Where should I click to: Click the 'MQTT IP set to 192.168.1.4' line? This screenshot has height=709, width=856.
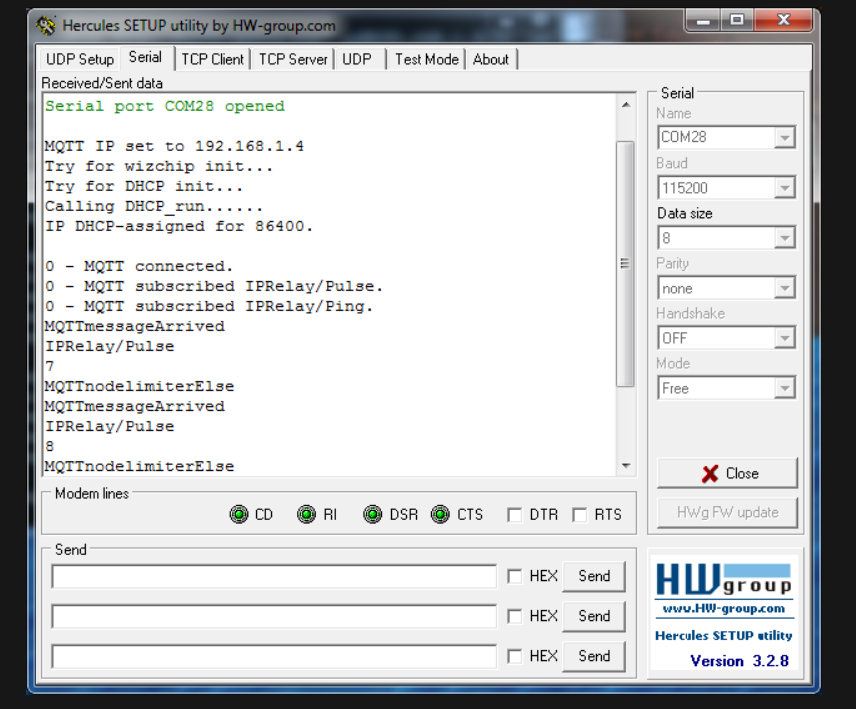pyautogui.click(x=174, y=146)
